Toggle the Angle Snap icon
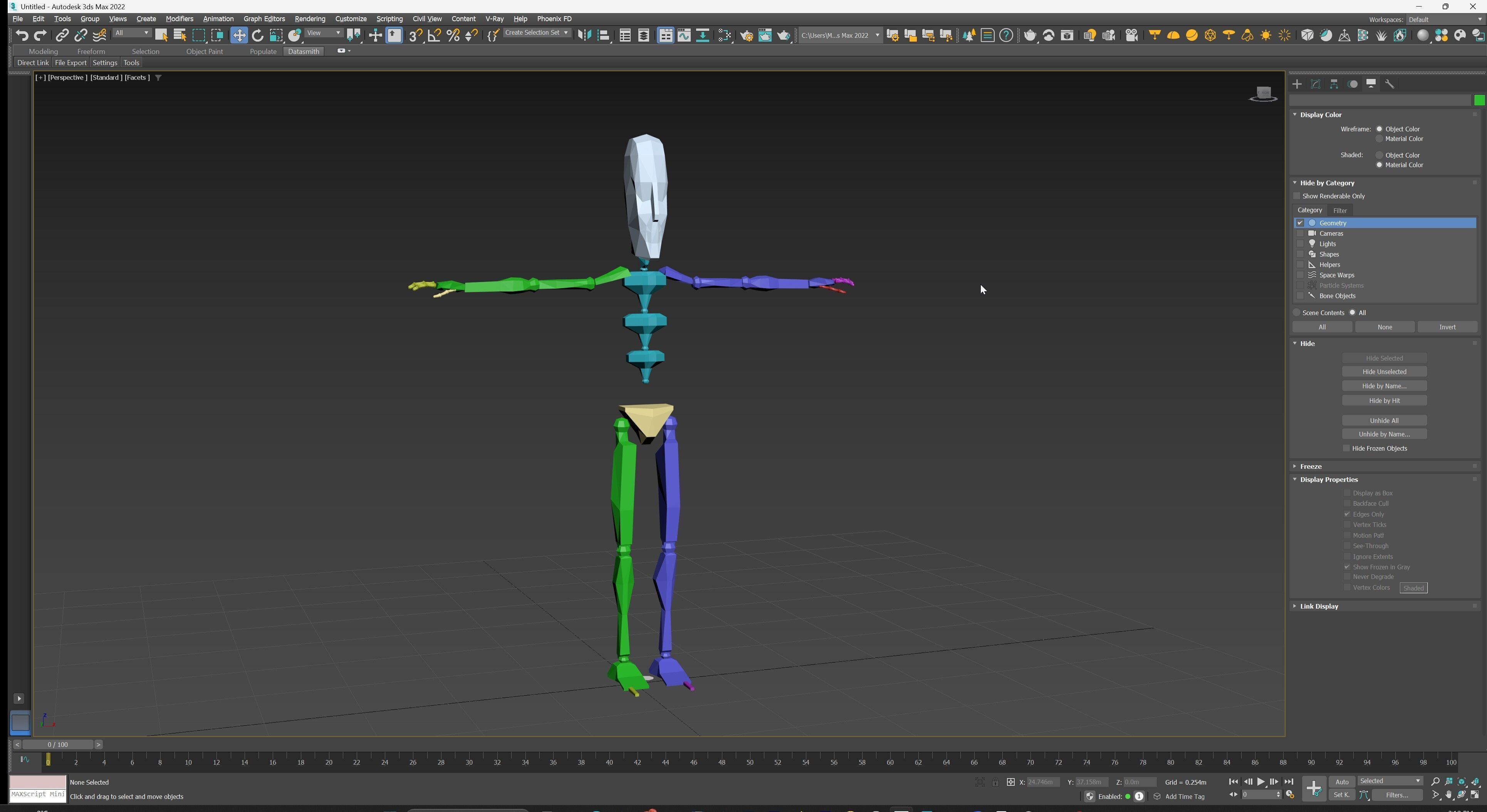Screen dimensions: 1487x812 (434, 36)
